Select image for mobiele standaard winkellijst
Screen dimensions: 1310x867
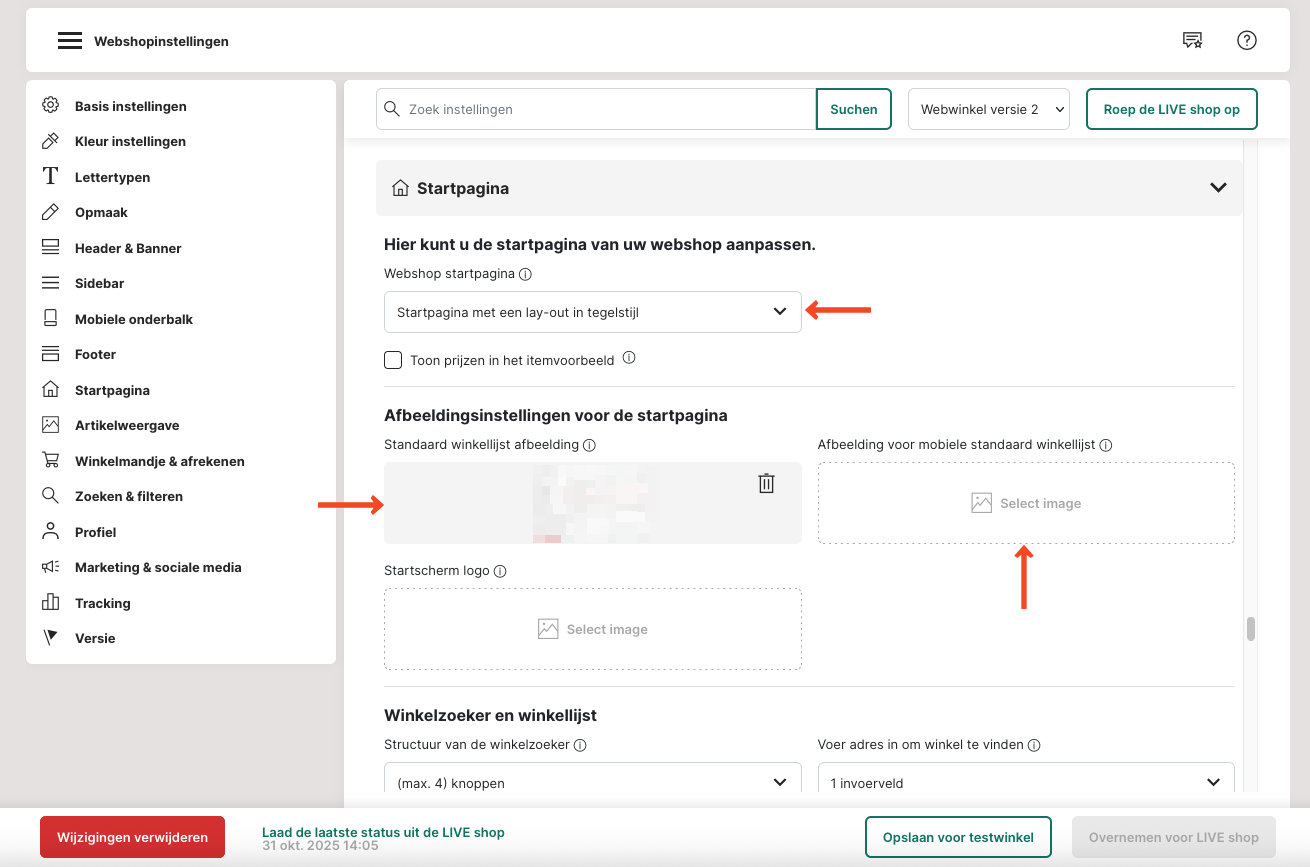click(1026, 503)
